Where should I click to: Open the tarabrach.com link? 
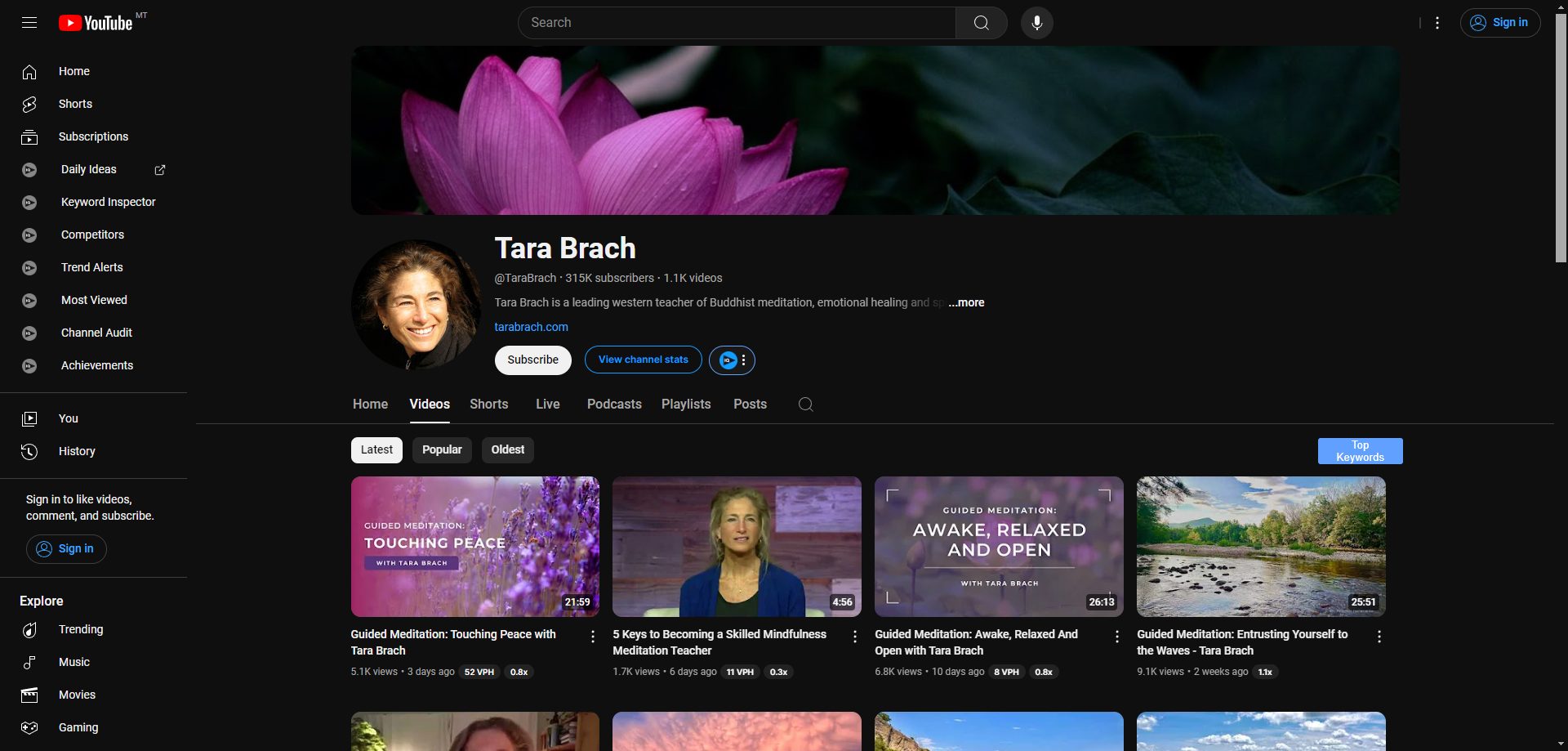click(531, 327)
